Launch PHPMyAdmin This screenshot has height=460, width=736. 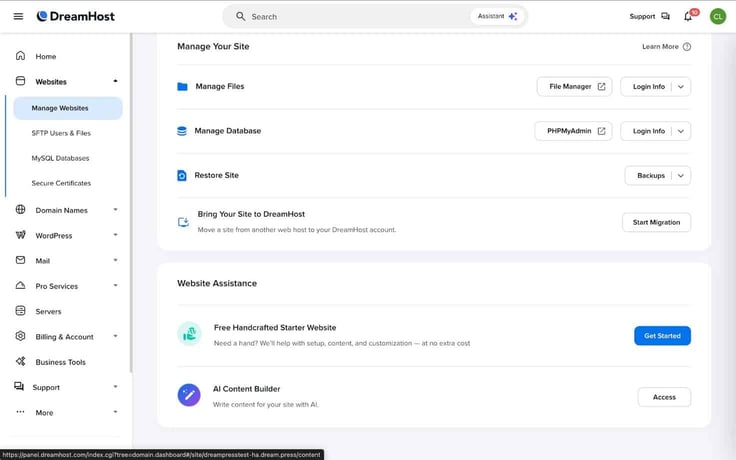[x=574, y=131]
